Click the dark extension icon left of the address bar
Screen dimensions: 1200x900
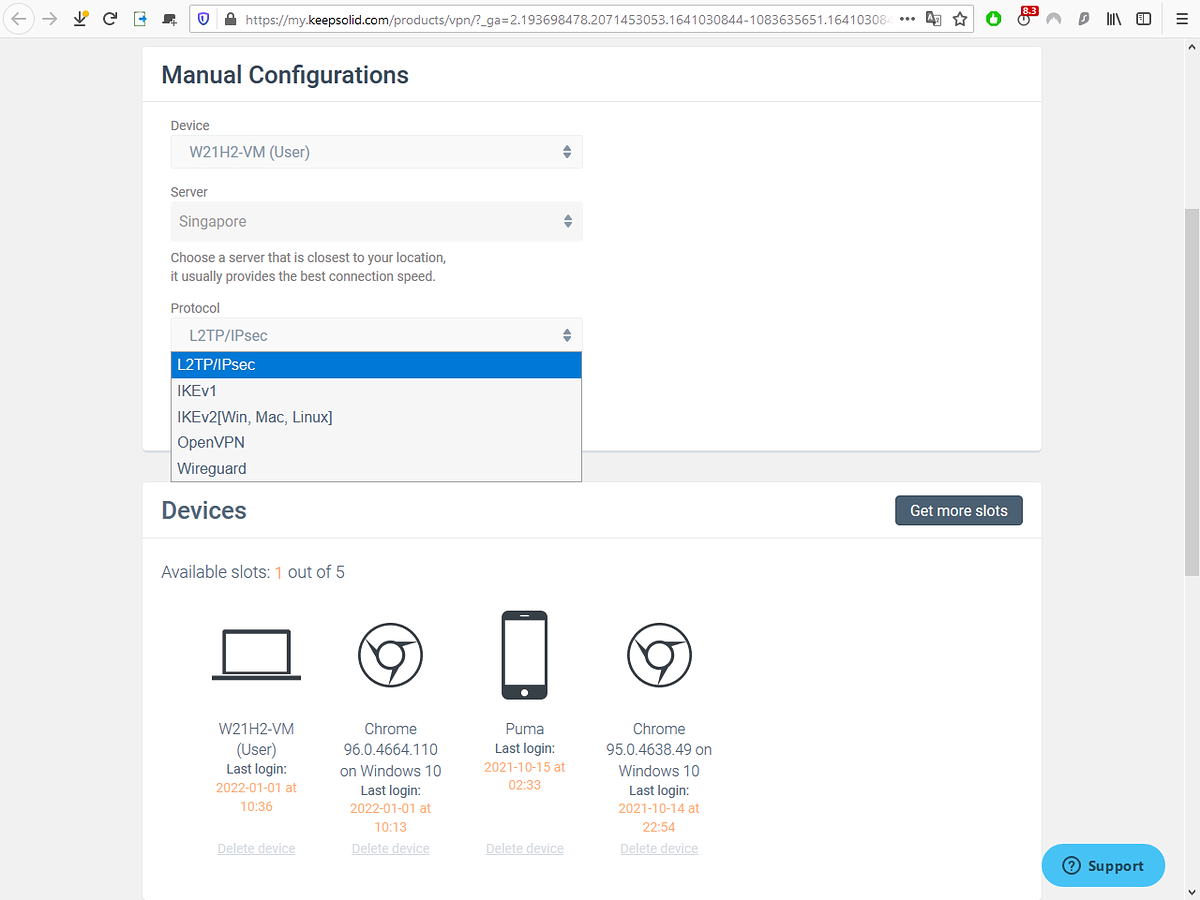tap(169, 18)
